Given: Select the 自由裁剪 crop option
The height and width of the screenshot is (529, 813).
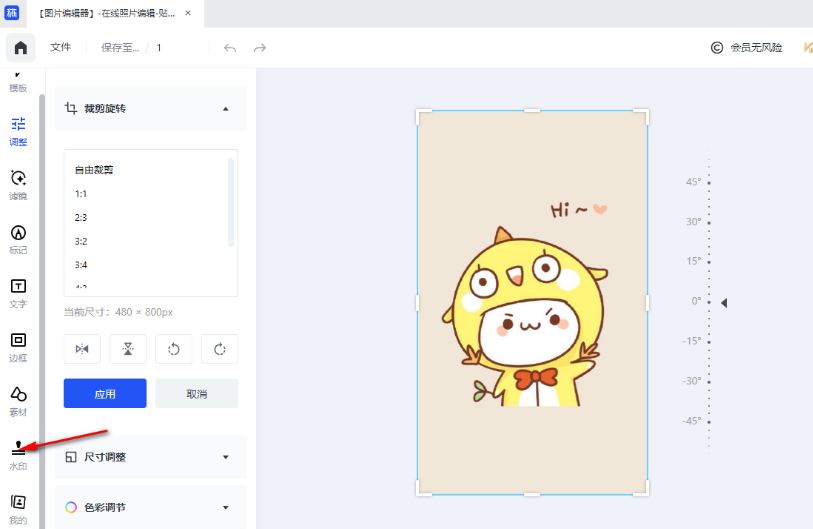Looking at the screenshot, I should [94, 170].
